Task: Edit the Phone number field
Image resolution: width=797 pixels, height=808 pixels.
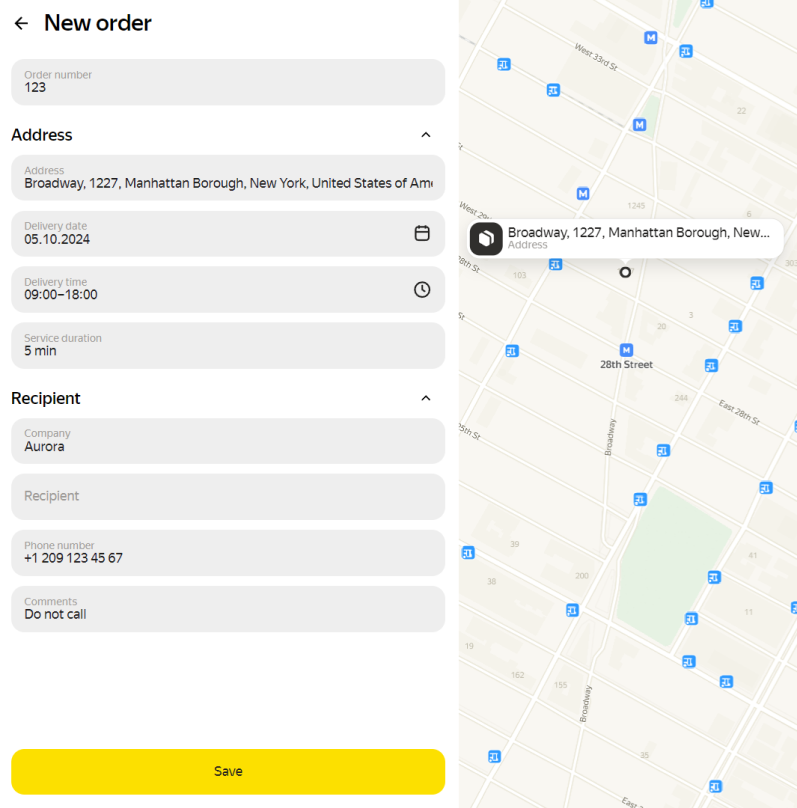Action: pos(228,553)
